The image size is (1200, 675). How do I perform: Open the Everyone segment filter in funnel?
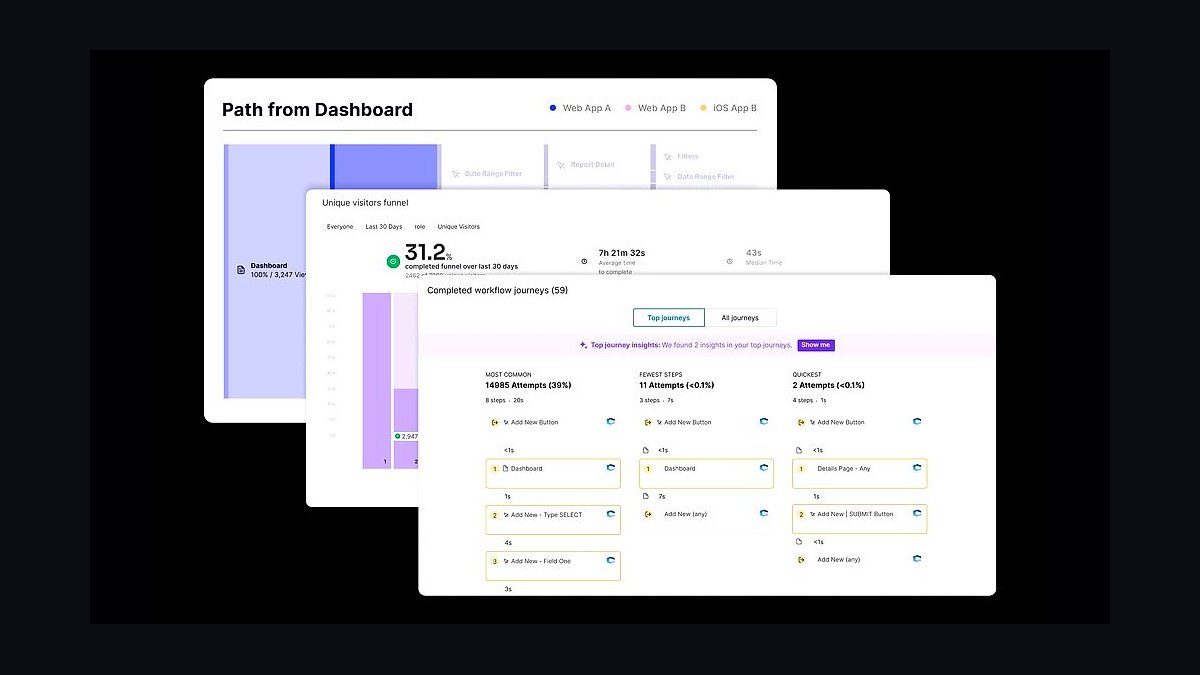point(340,227)
